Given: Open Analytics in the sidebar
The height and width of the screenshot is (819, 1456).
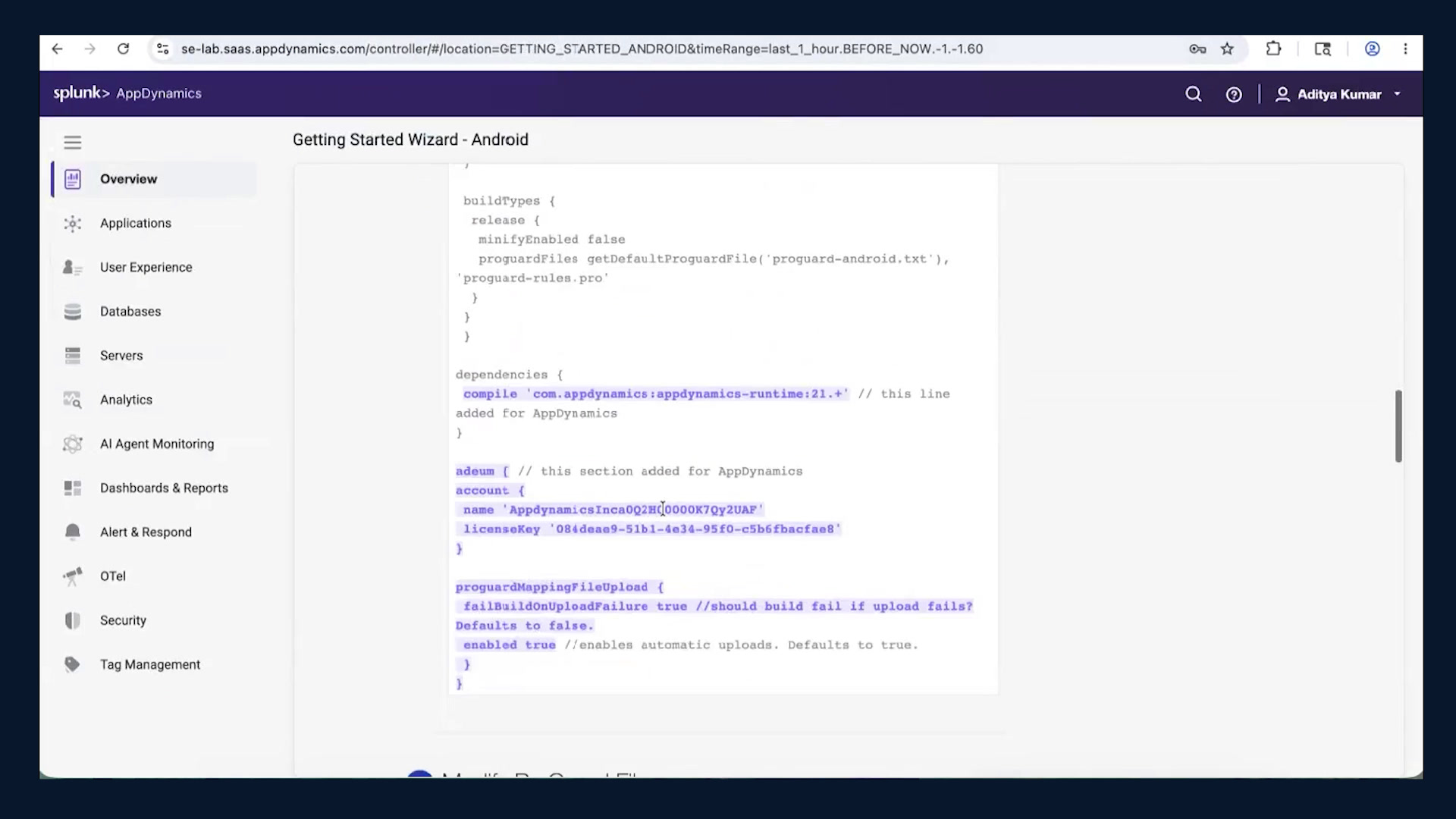Looking at the screenshot, I should pyautogui.click(x=154, y=400).
